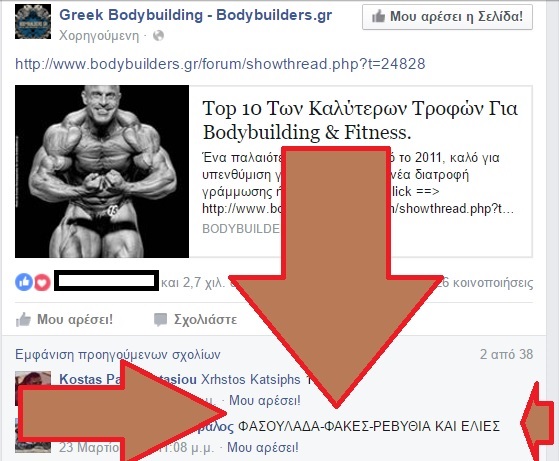Image resolution: width=559 pixels, height=461 pixels.
Task: Like the ΦΑΣΟΥΛΑΔΑ comment via Μου αρέσει!
Action: [263, 447]
